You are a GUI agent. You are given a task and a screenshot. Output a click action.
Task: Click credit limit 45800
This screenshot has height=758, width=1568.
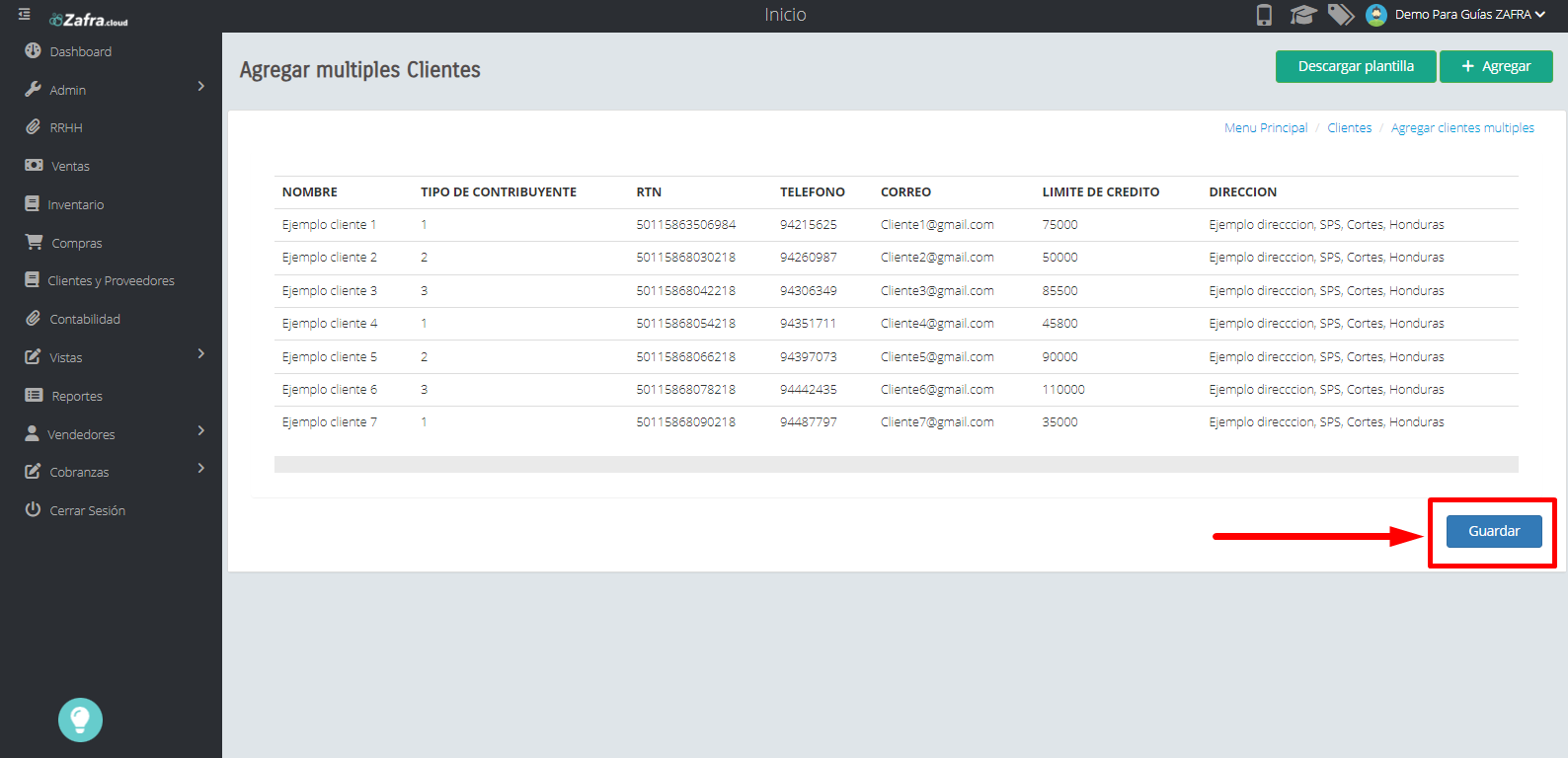click(1059, 324)
